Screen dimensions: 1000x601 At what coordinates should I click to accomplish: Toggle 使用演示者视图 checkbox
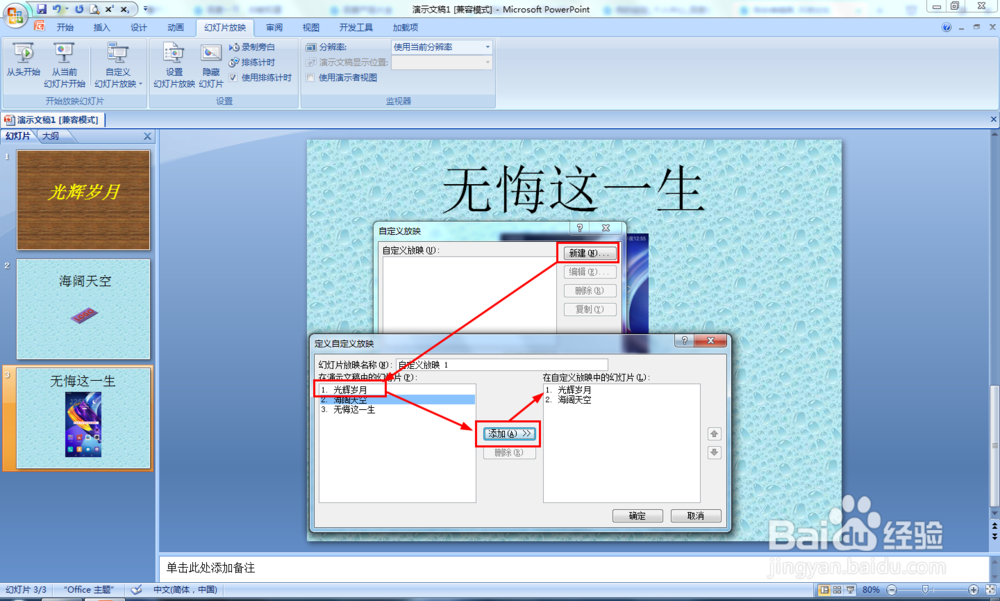(x=311, y=78)
